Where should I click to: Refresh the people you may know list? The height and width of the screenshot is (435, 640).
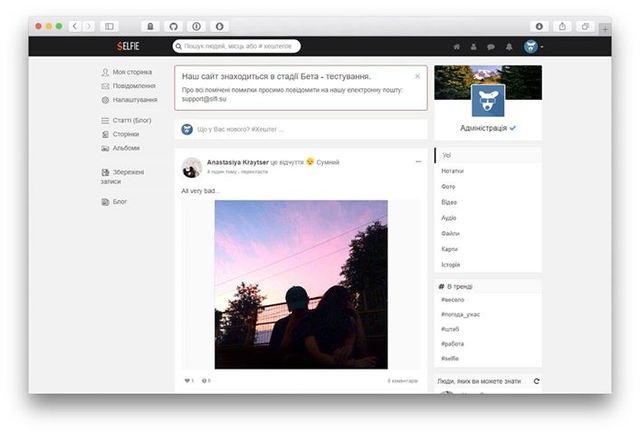tap(536, 381)
